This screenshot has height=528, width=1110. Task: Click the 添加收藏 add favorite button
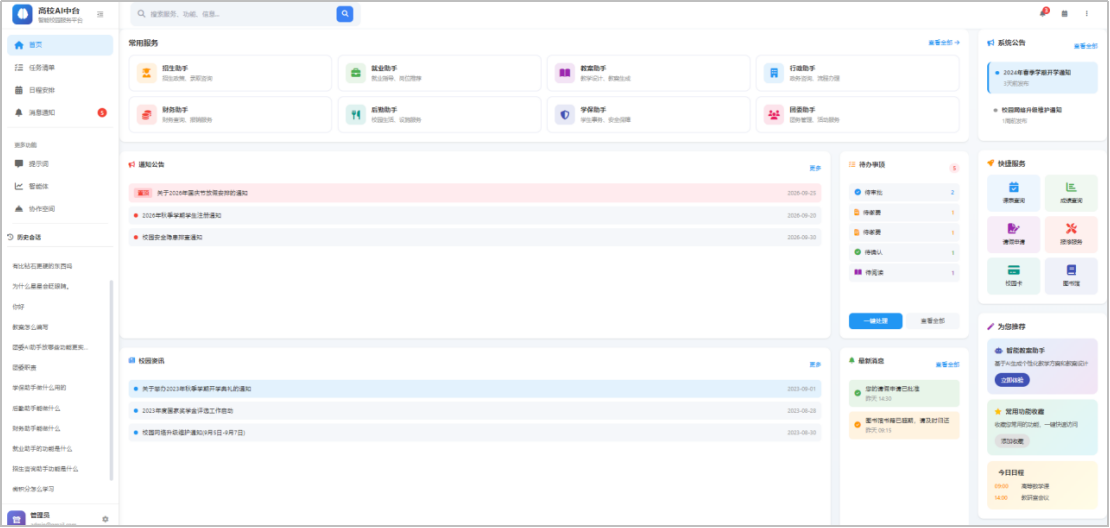click(x=1012, y=441)
